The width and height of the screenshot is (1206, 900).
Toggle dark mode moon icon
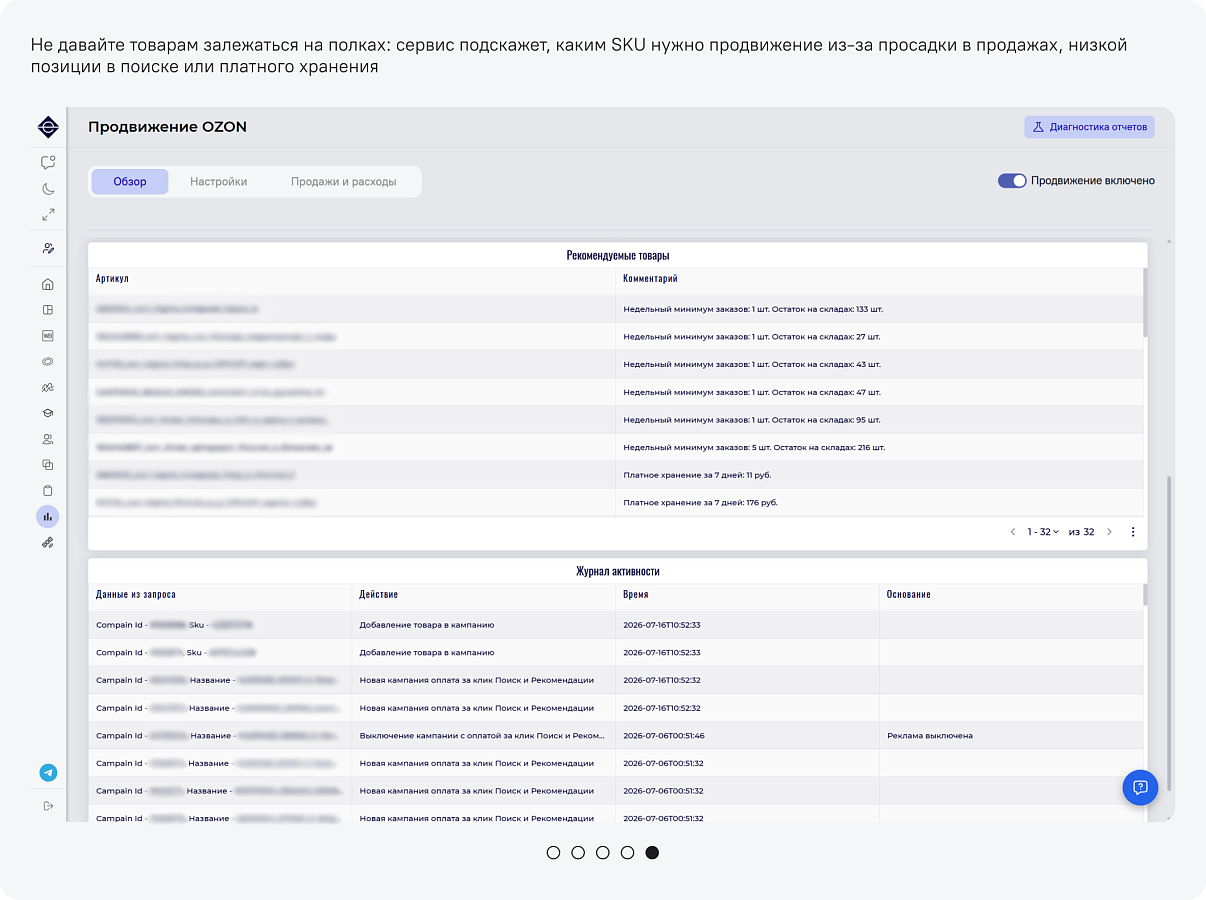(x=48, y=188)
